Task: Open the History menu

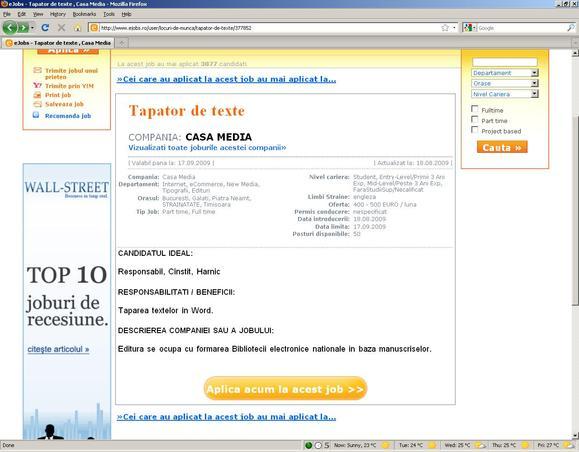Action: (x=58, y=14)
